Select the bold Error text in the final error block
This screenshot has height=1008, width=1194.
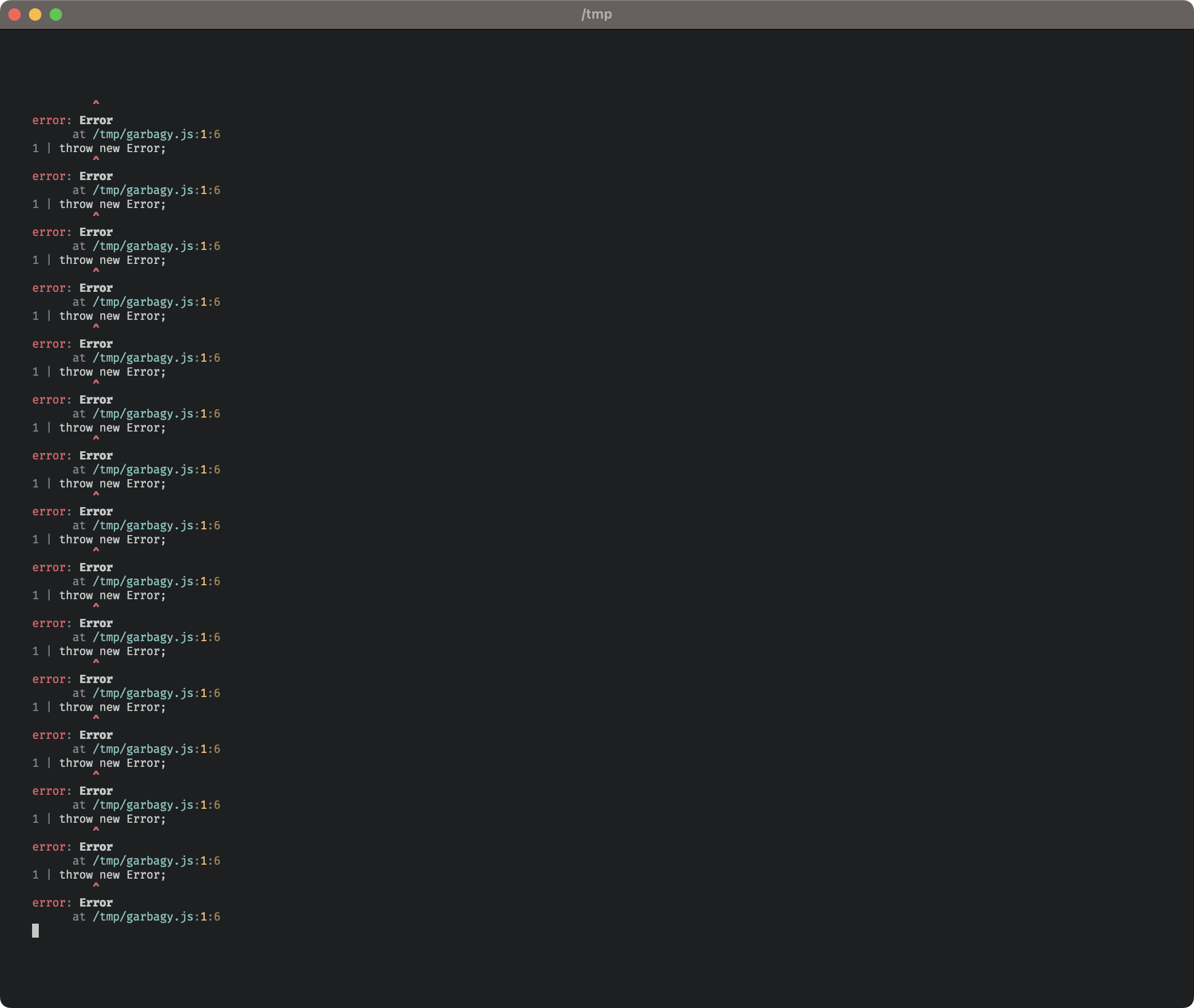(x=95, y=903)
